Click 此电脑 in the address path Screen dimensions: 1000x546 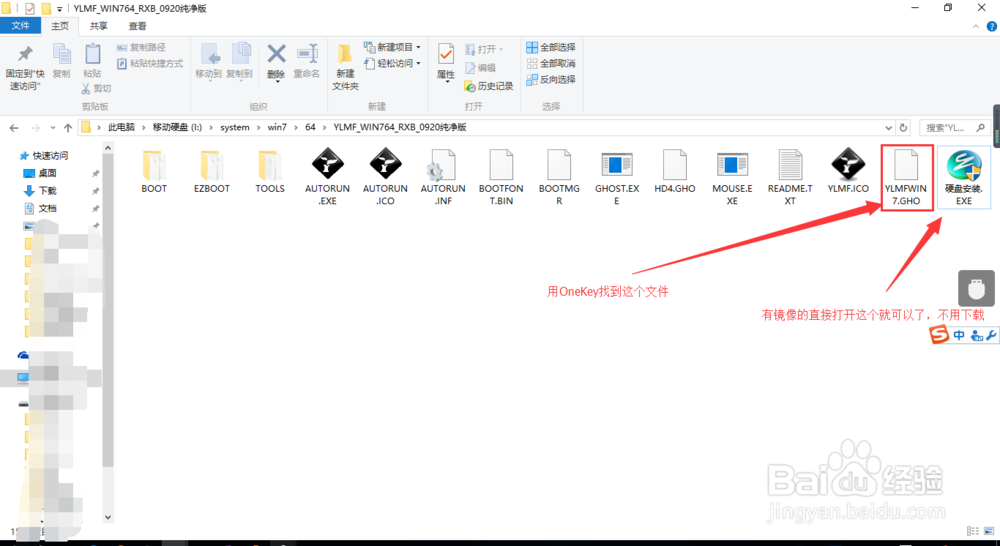[x=121, y=127]
